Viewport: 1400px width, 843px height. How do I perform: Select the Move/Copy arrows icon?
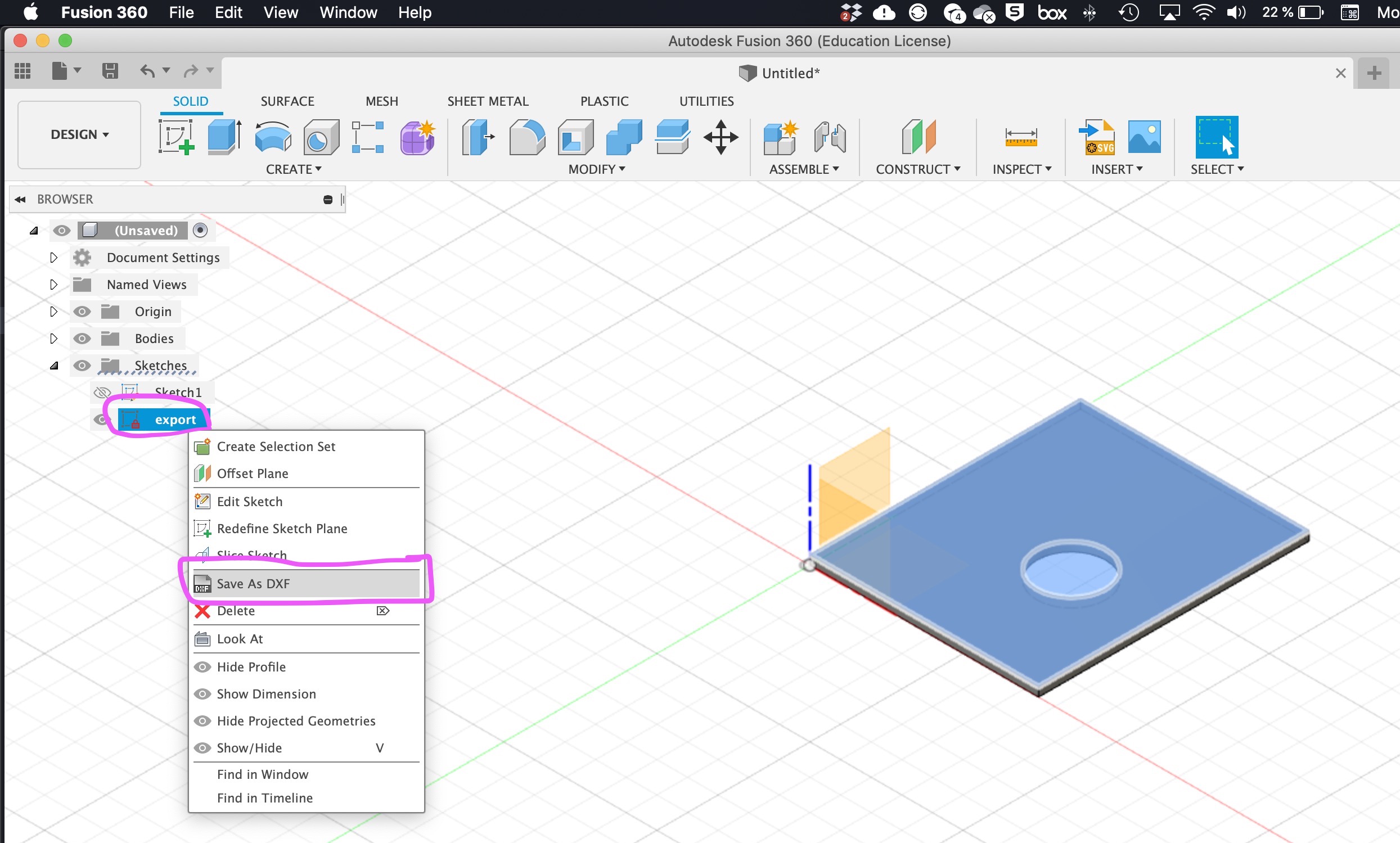pyautogui.click(x=721, y=137)
